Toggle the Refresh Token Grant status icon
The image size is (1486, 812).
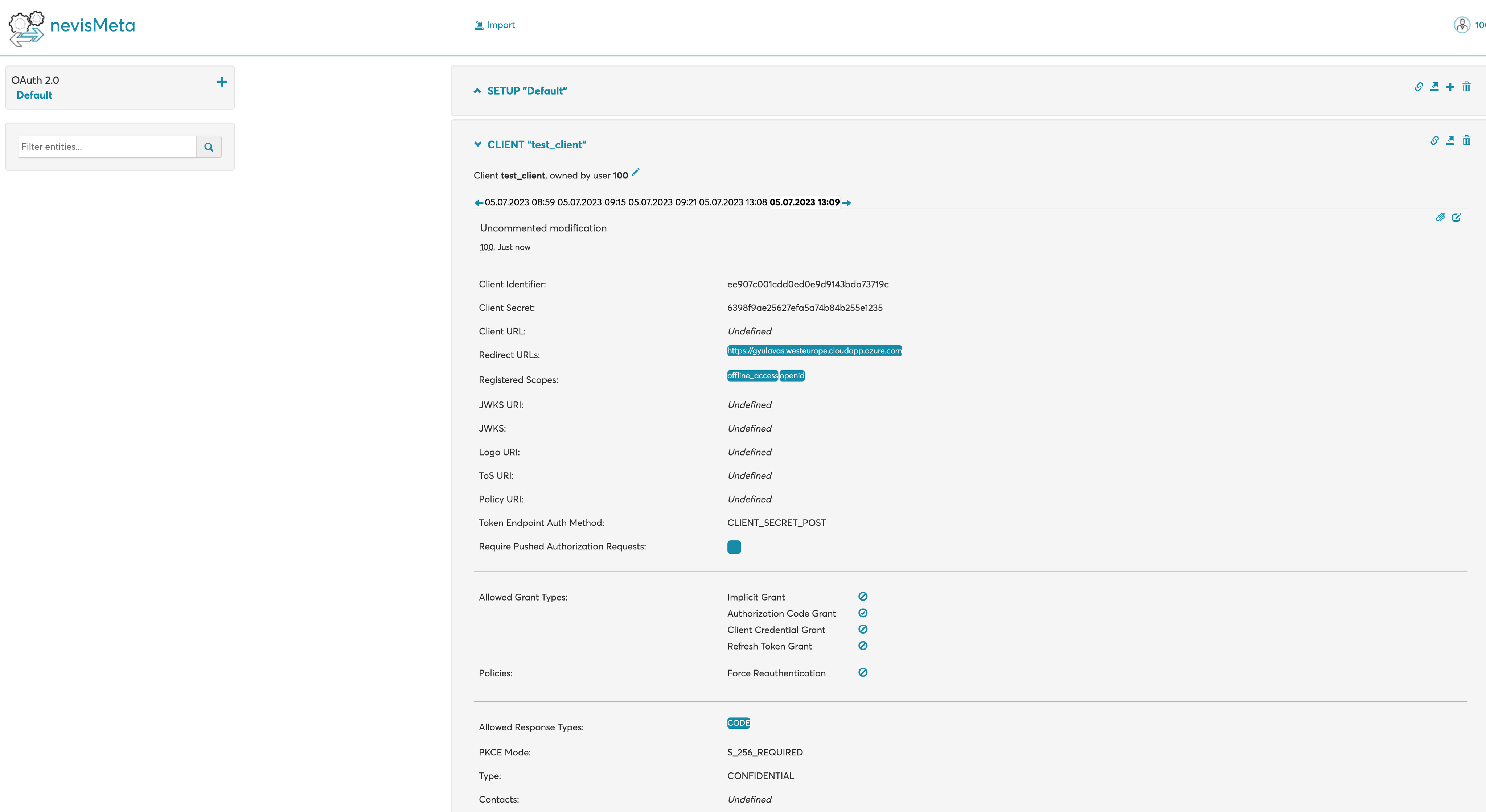[863, 646]
